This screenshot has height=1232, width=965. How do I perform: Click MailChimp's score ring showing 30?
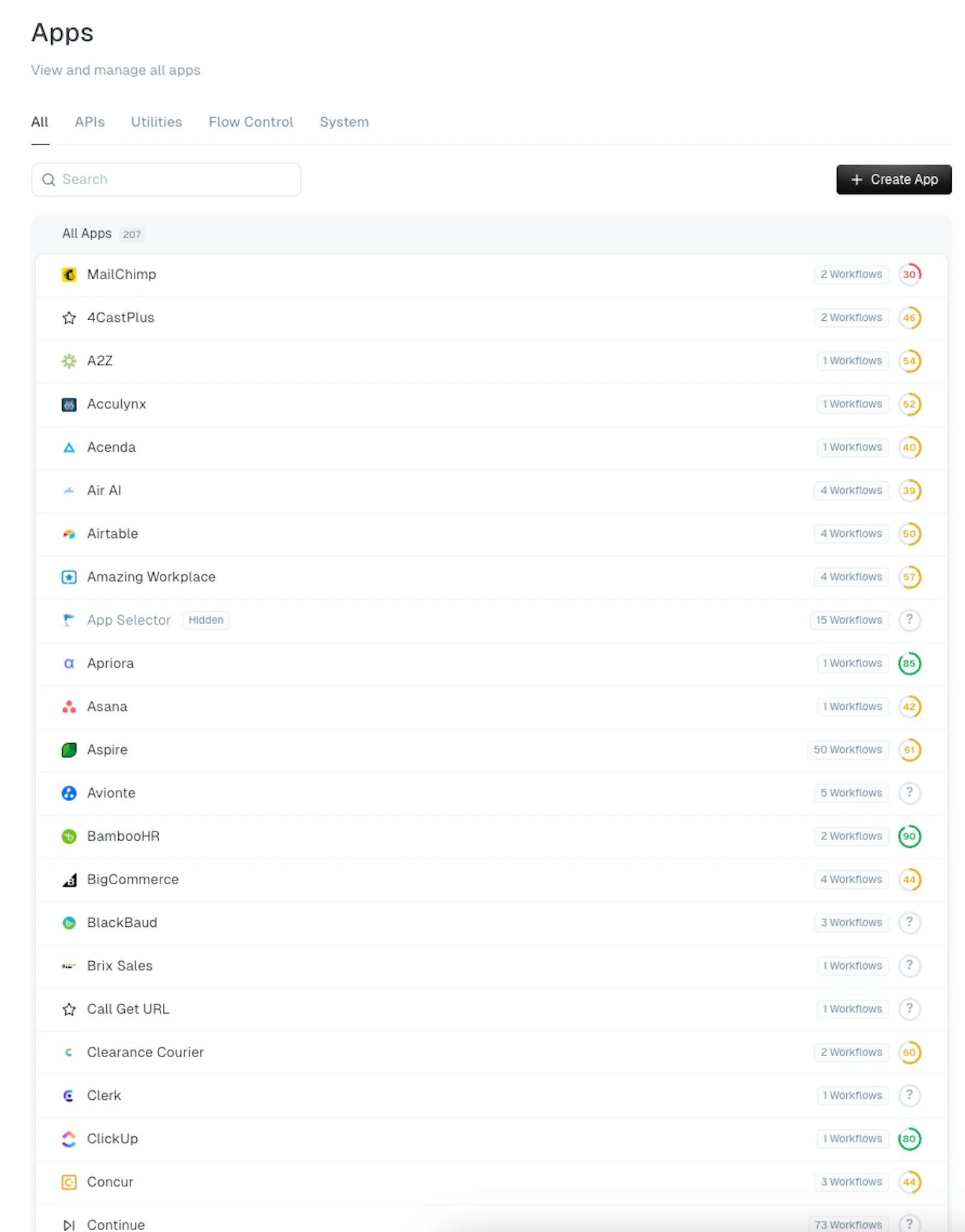[x=910, y=274]
